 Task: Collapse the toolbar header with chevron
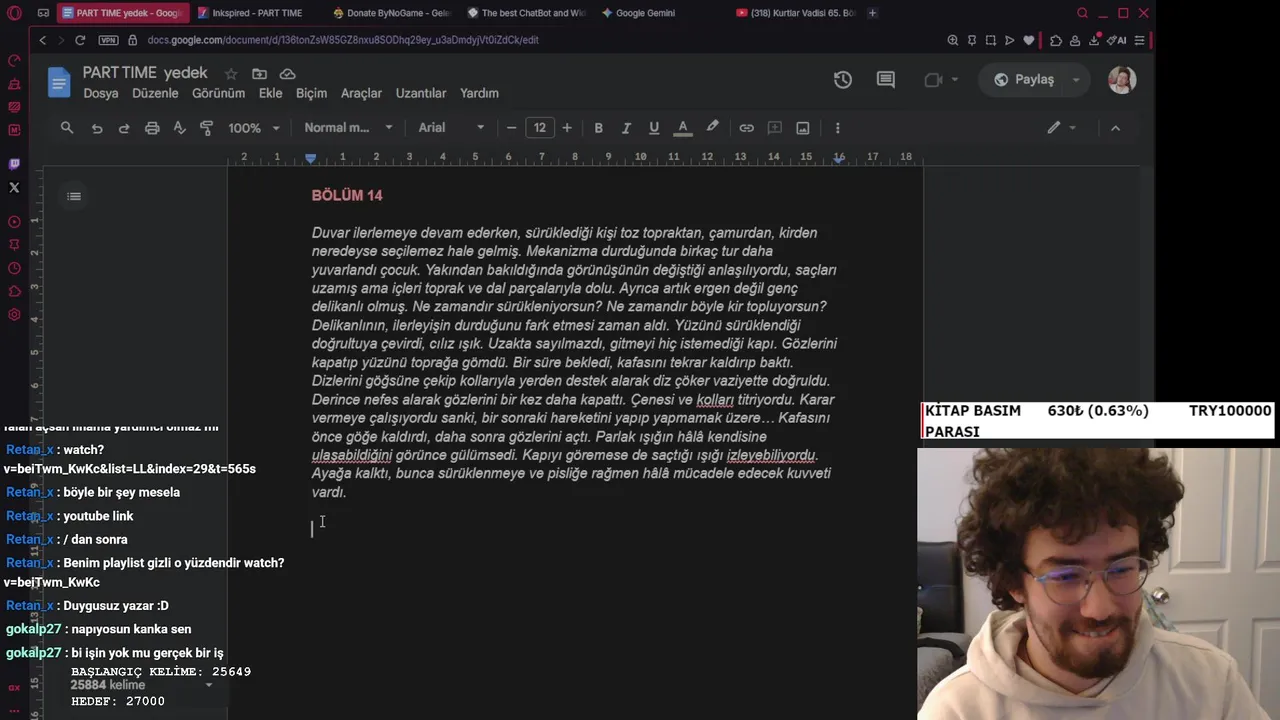[x=1116, y=128]
